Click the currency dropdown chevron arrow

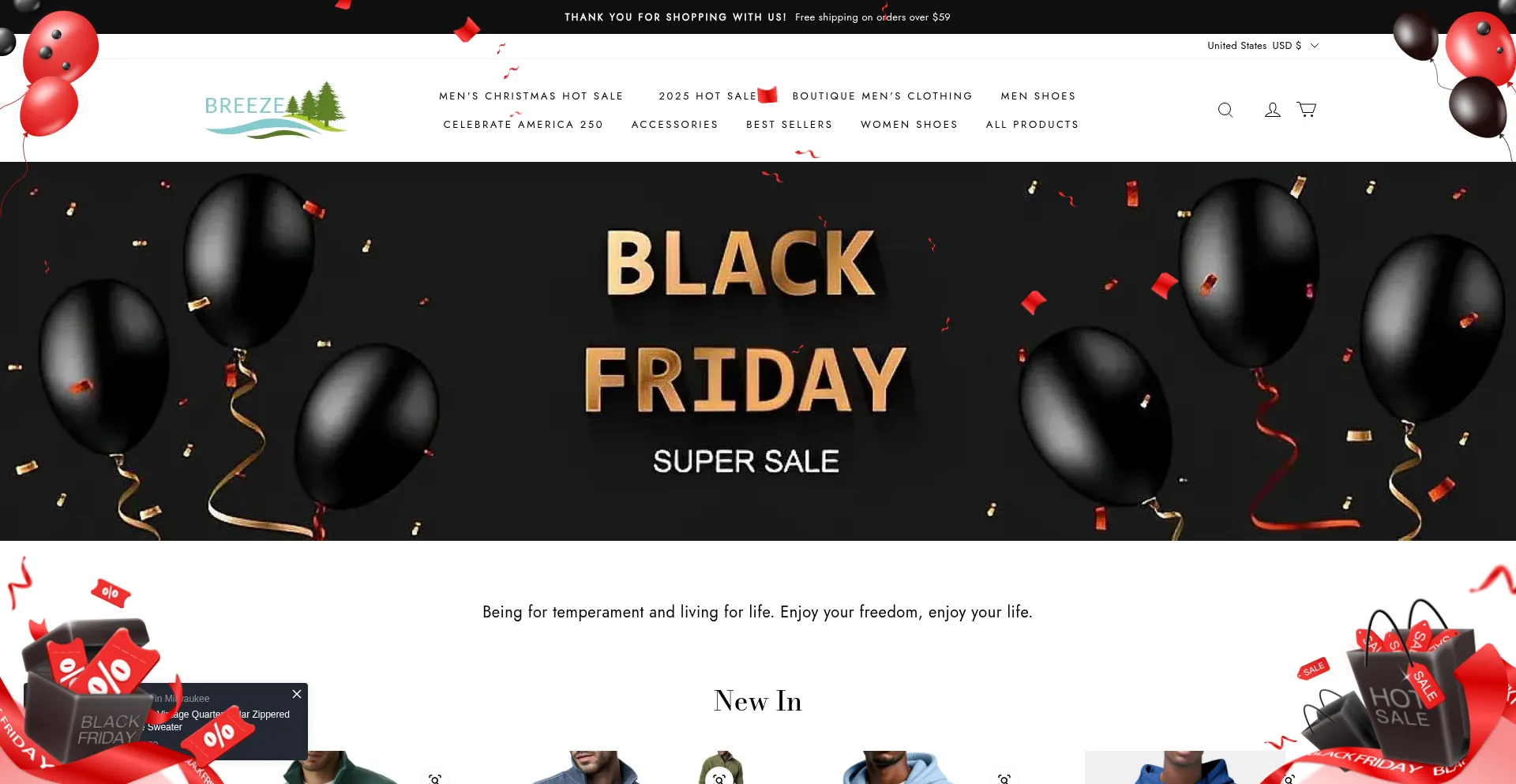click(1315, 46)
